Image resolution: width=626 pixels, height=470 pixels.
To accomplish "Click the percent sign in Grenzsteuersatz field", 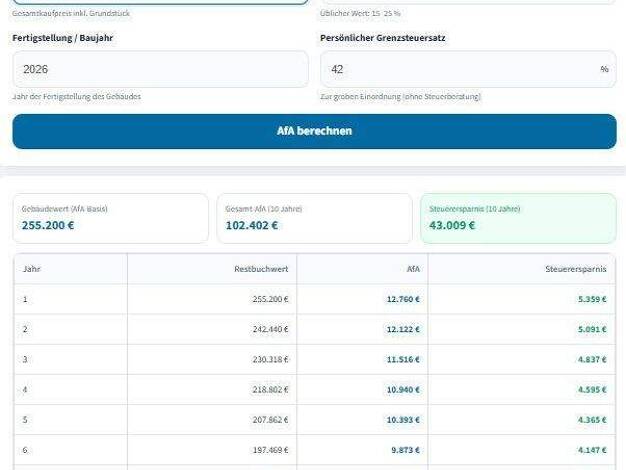I will 604,70.
